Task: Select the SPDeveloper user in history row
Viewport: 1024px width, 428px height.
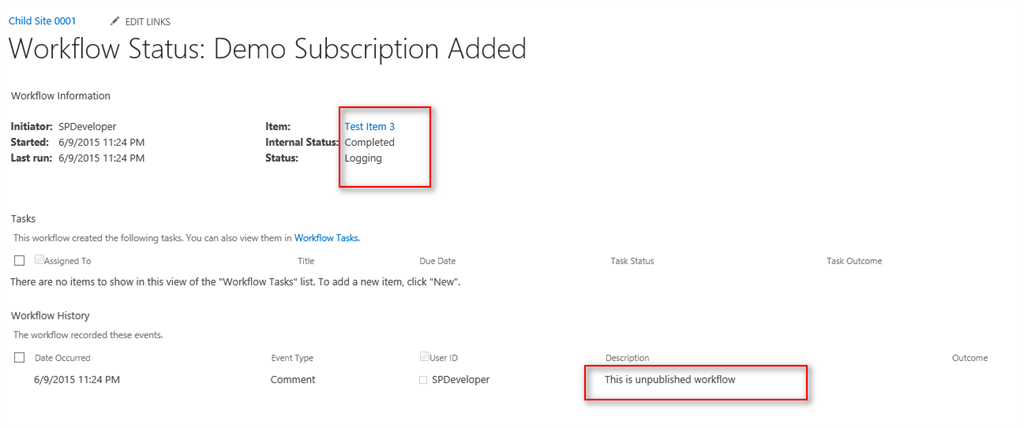Action: tap(461, 380)
